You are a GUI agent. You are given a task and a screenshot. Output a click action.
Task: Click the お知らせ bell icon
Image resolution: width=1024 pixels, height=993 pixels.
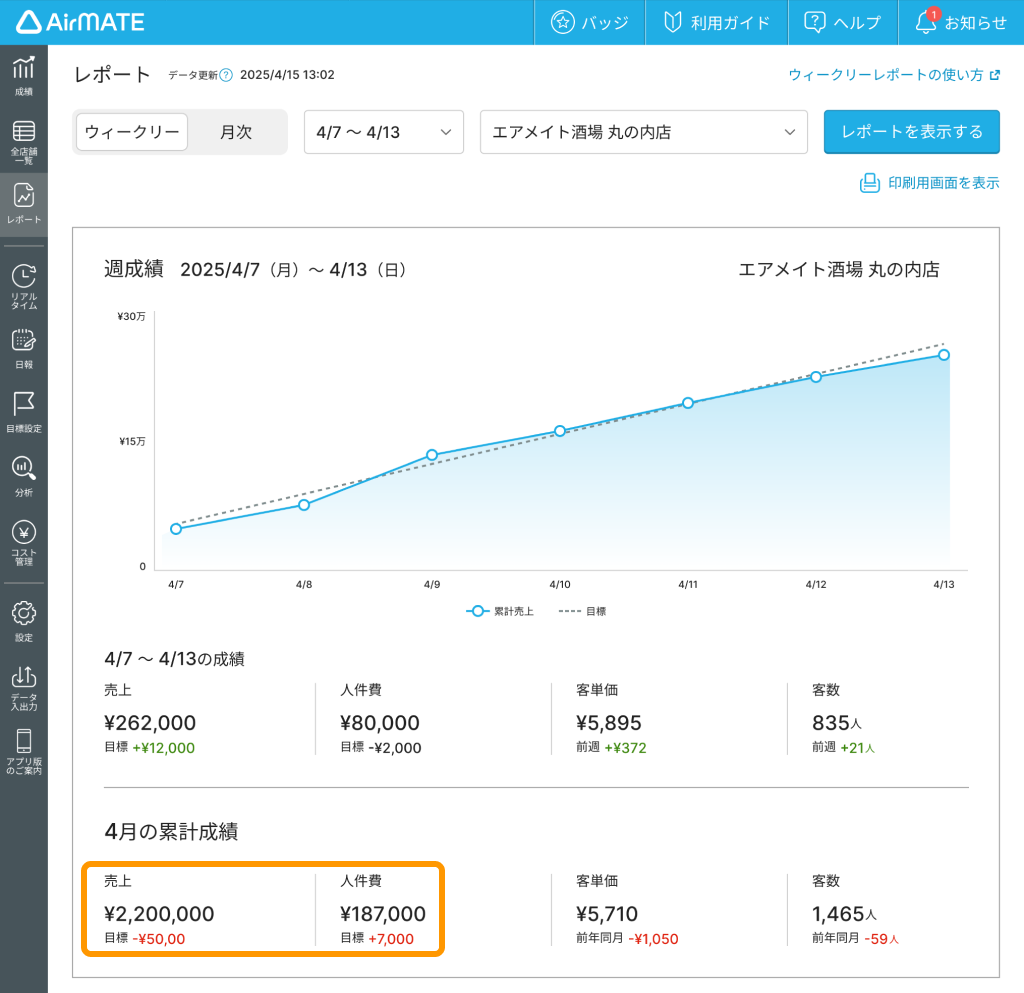[x=925, y=22]
